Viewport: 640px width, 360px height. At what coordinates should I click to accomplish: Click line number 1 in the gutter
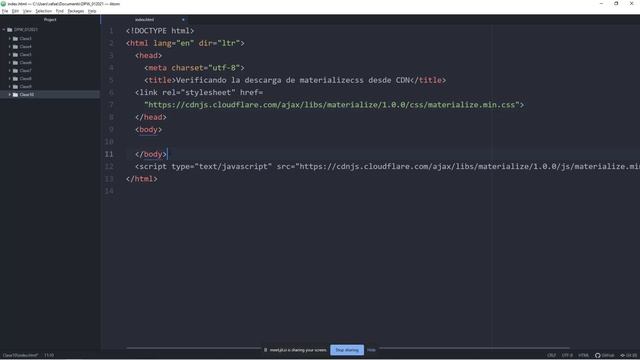click(x=111, y=31)
